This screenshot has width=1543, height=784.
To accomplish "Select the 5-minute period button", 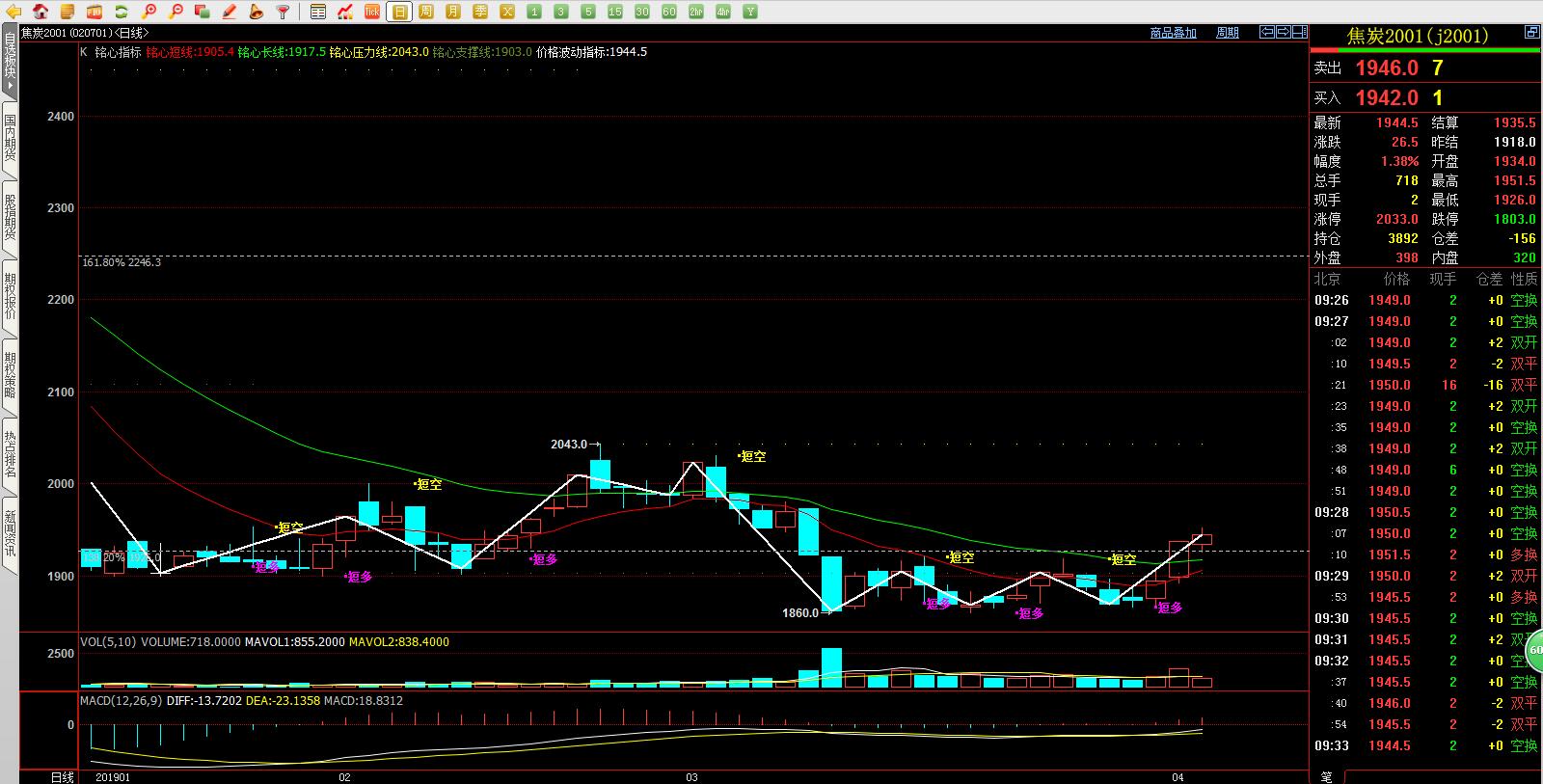I will point(588,12).
